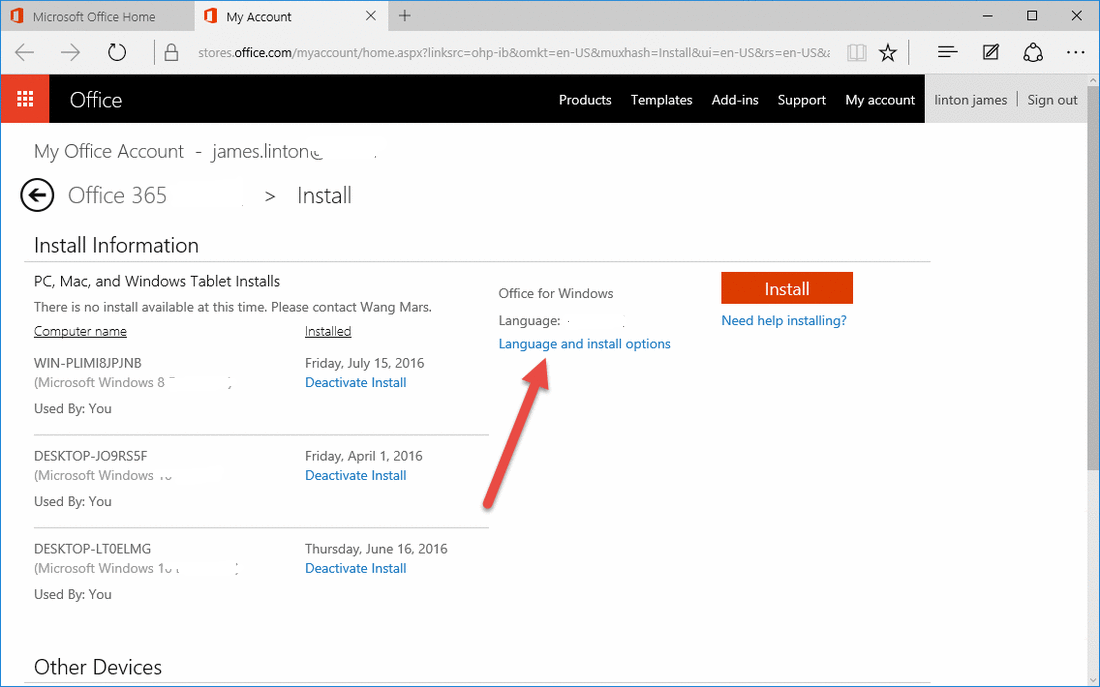Go back using the browser back arrow
The image size is (1100, 687).
25,53
